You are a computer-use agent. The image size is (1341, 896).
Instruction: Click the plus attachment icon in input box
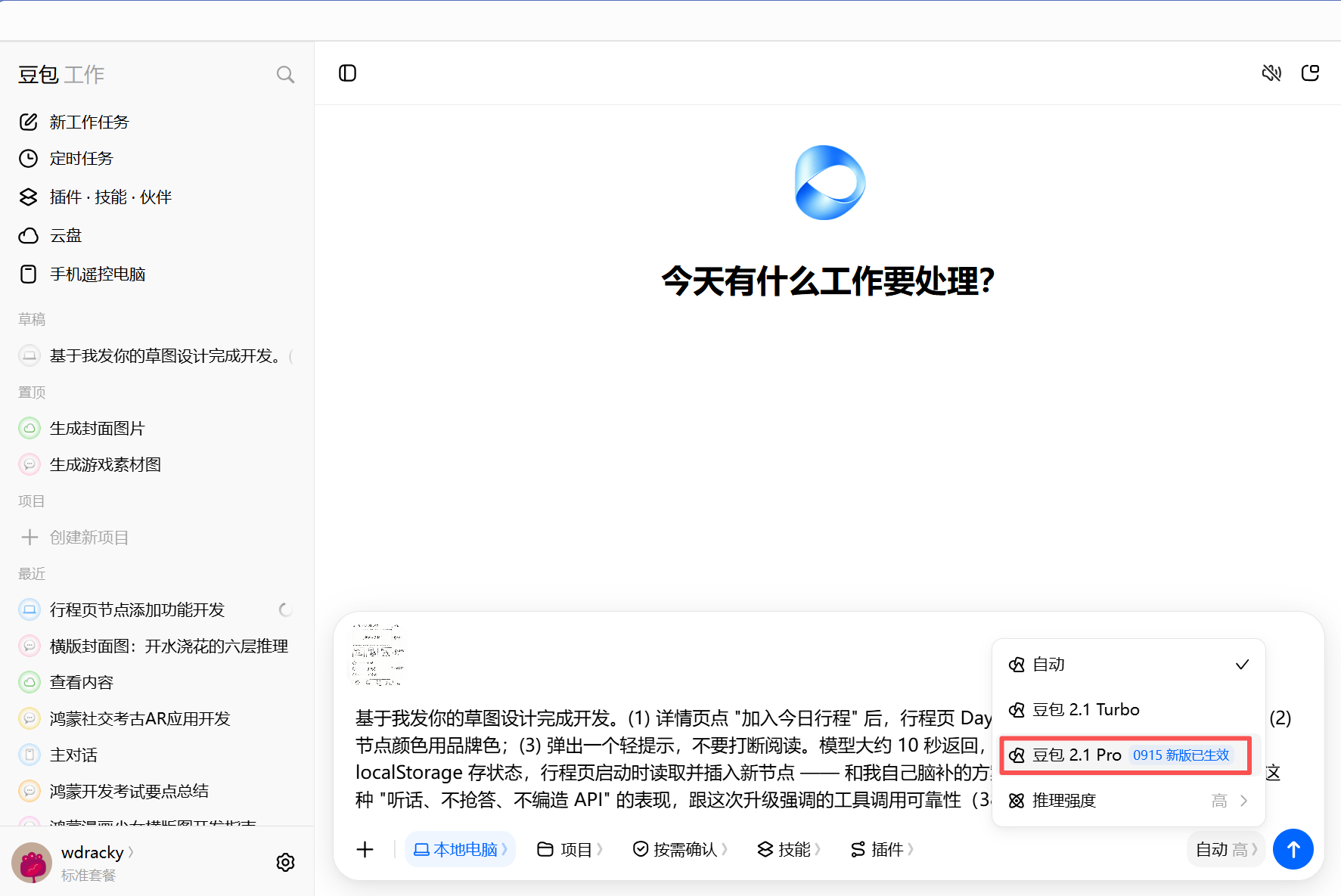coord(365,850)
